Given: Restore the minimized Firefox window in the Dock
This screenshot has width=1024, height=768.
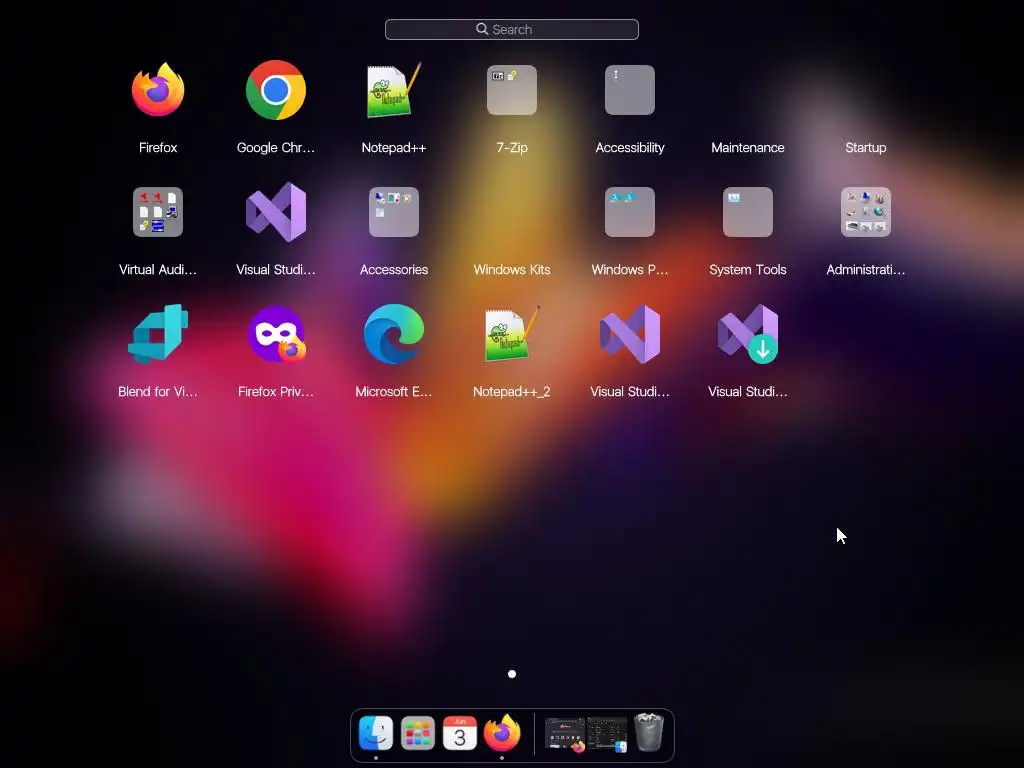Looking at the screenshot, I should click(565, 734).
